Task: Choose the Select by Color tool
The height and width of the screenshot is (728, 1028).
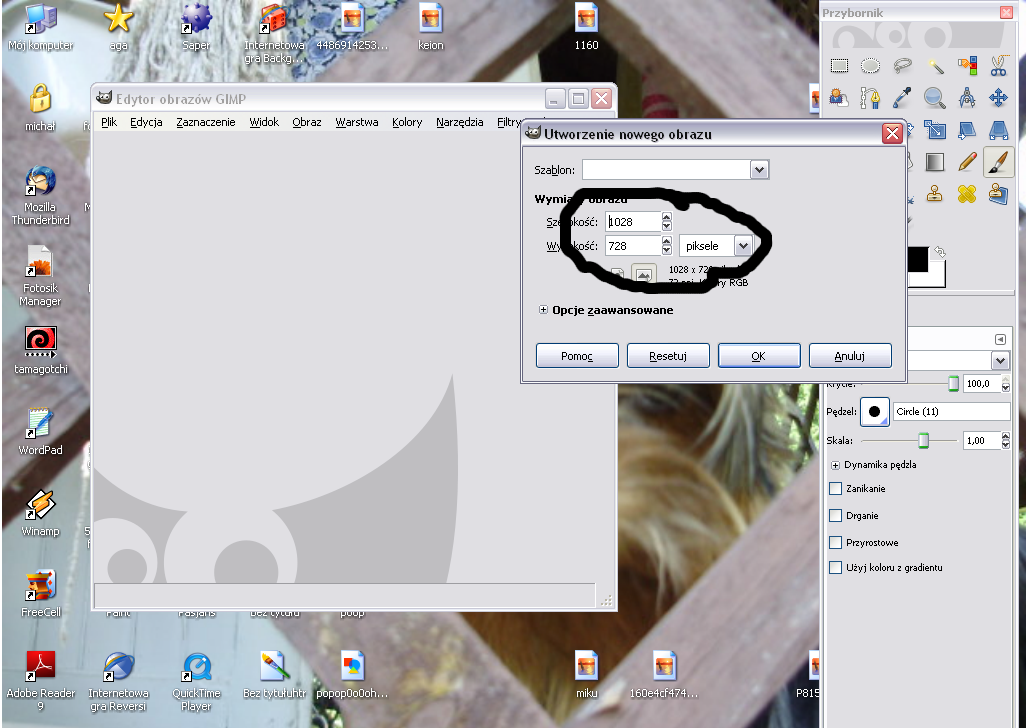Action: click(967, 66)
